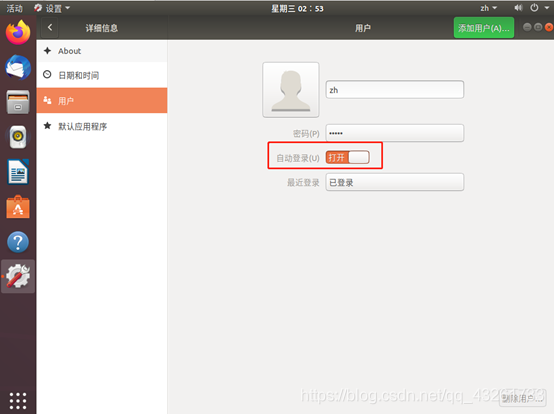Open the power system menu icon
The image size is (554, 414).
[x=534, y=7]
